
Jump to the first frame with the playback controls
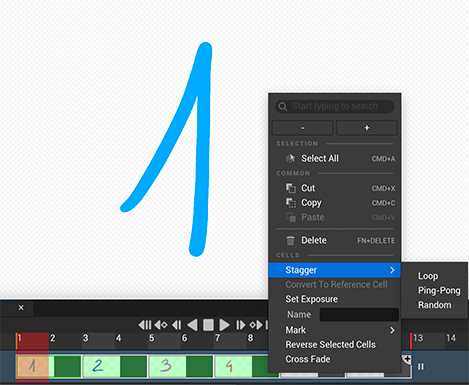(145, 325)
